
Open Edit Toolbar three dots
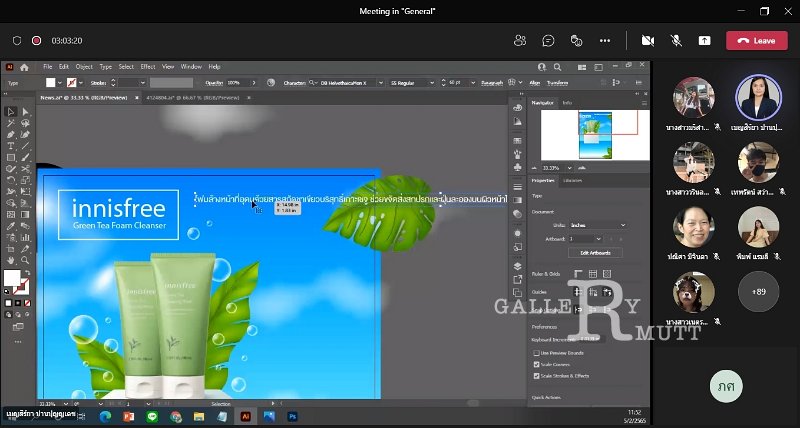(18, 342)
